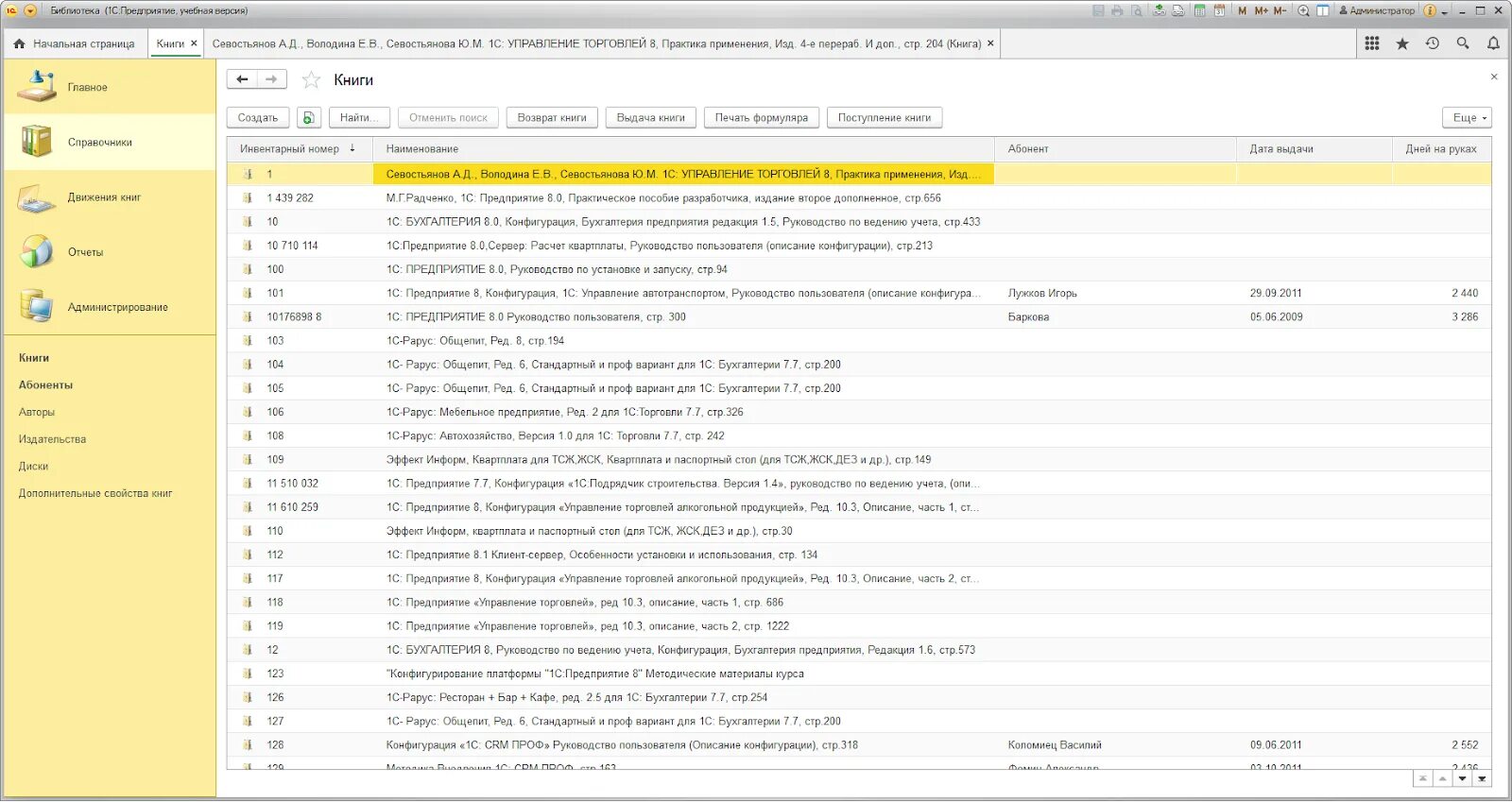
Task: Click the forward navigation arrow
Action: click(x=271, y=79)
